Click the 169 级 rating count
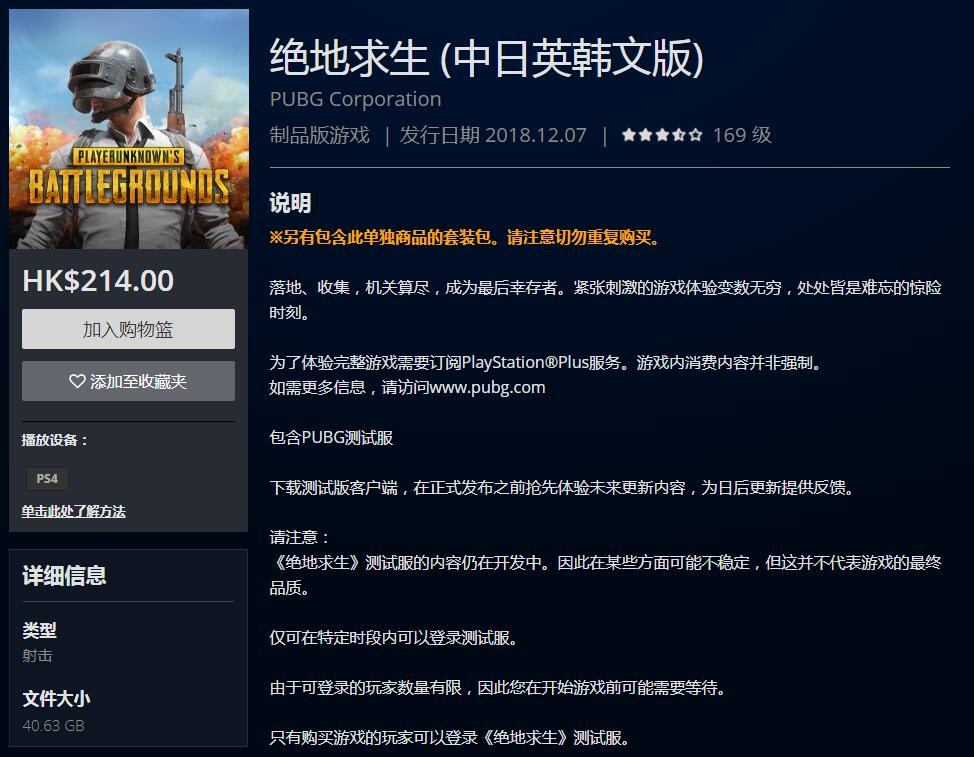 click(x=742, y=135)
